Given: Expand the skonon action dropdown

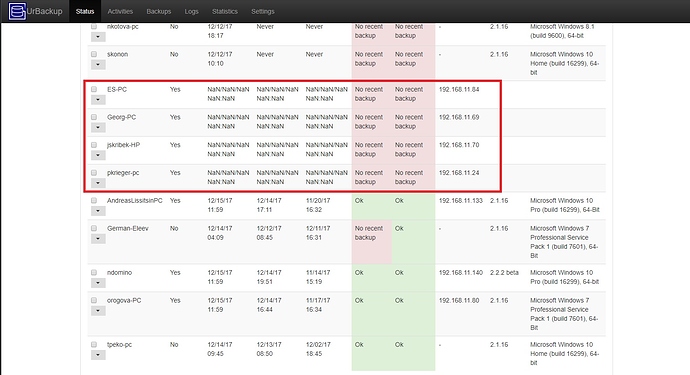Looking at the screenshot, I should coord(98,65).
